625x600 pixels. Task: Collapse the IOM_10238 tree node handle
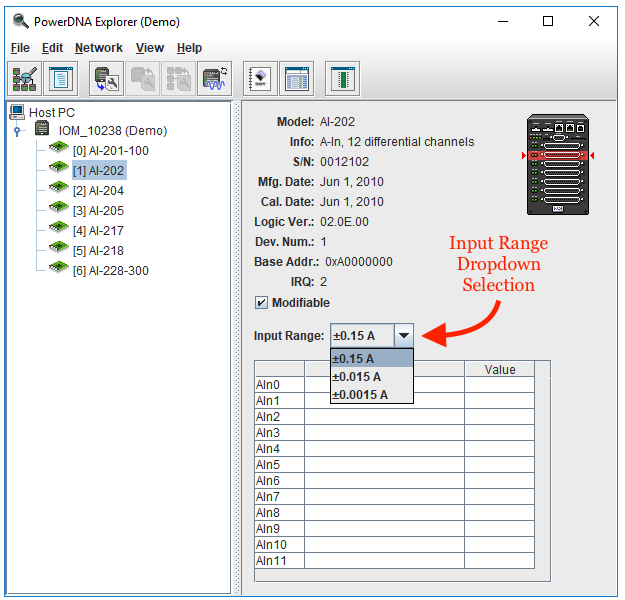pos(17,131)
